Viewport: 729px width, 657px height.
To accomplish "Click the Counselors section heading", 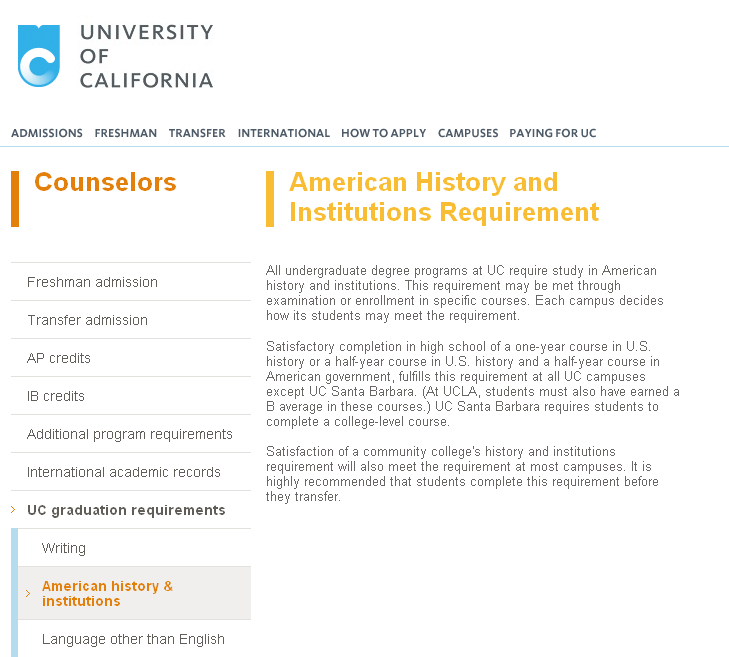I will [106, 182].
